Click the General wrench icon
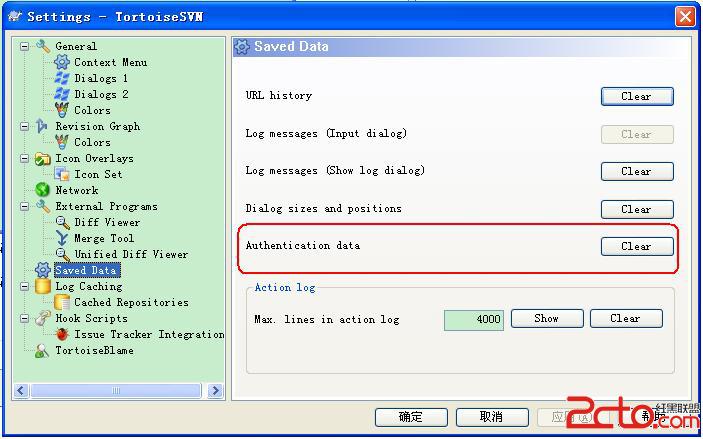The width and height of the screenshot is (703, 439). [x=43, y=46]
